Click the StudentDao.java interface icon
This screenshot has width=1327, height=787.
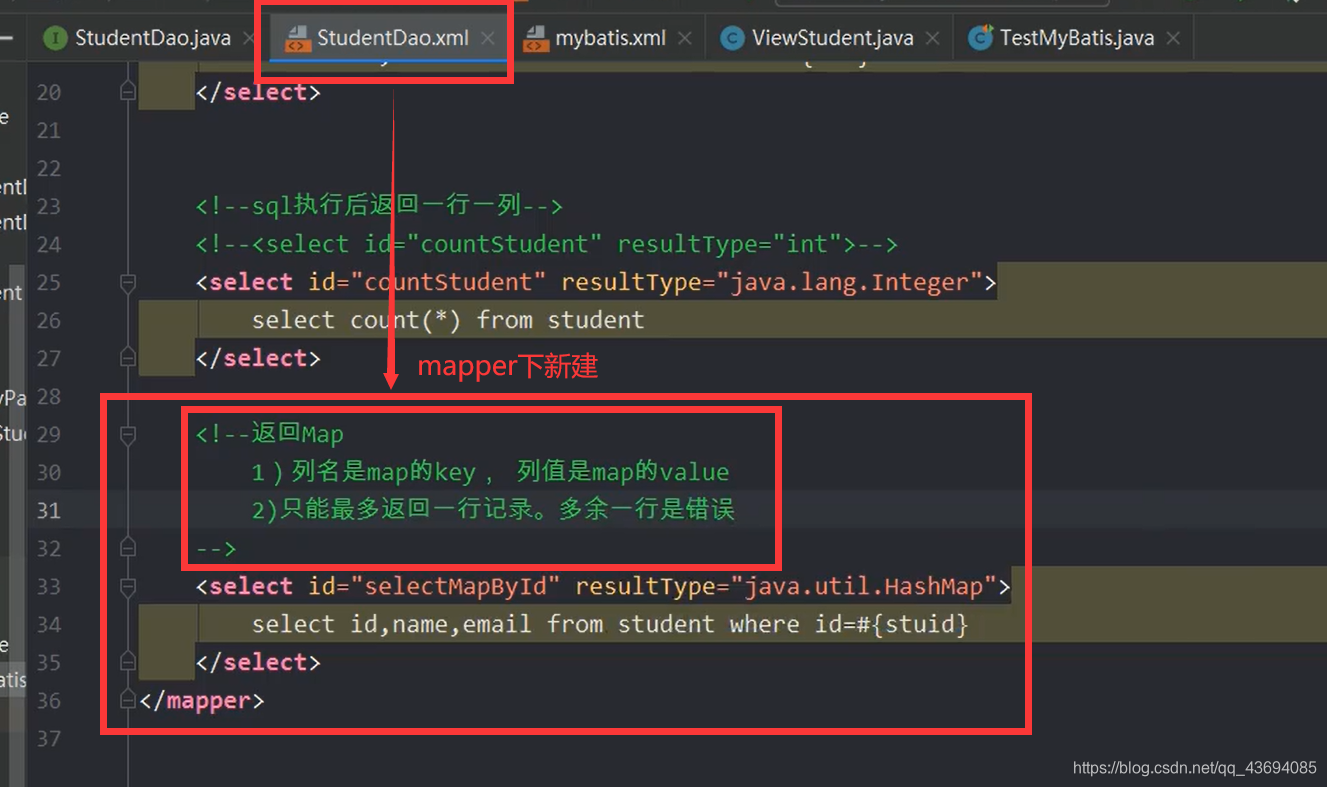tap(56, 38)
